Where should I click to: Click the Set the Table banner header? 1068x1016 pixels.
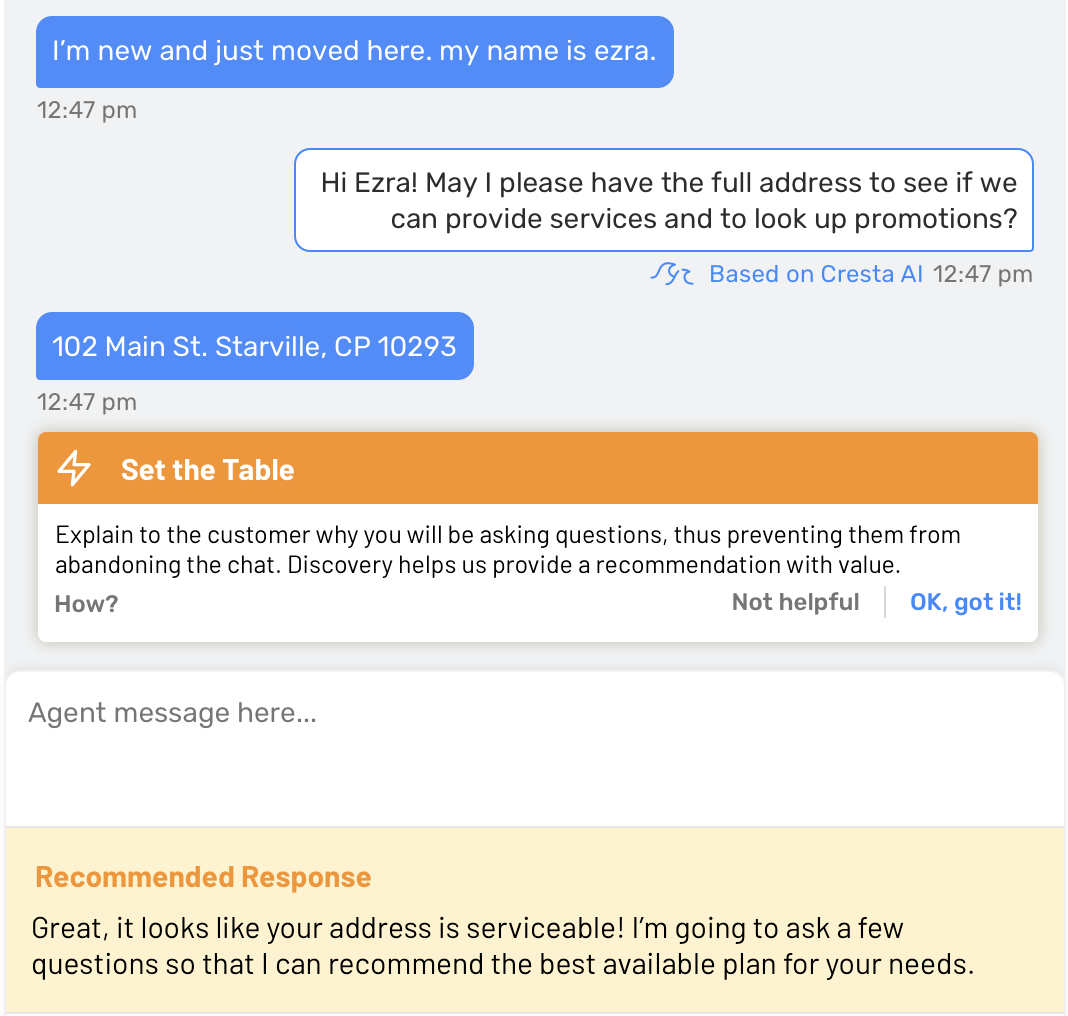[538, 469]
